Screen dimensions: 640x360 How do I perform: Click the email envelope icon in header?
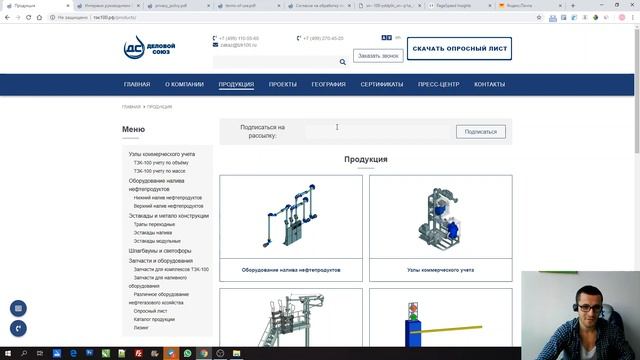click(x=215, y=45)
